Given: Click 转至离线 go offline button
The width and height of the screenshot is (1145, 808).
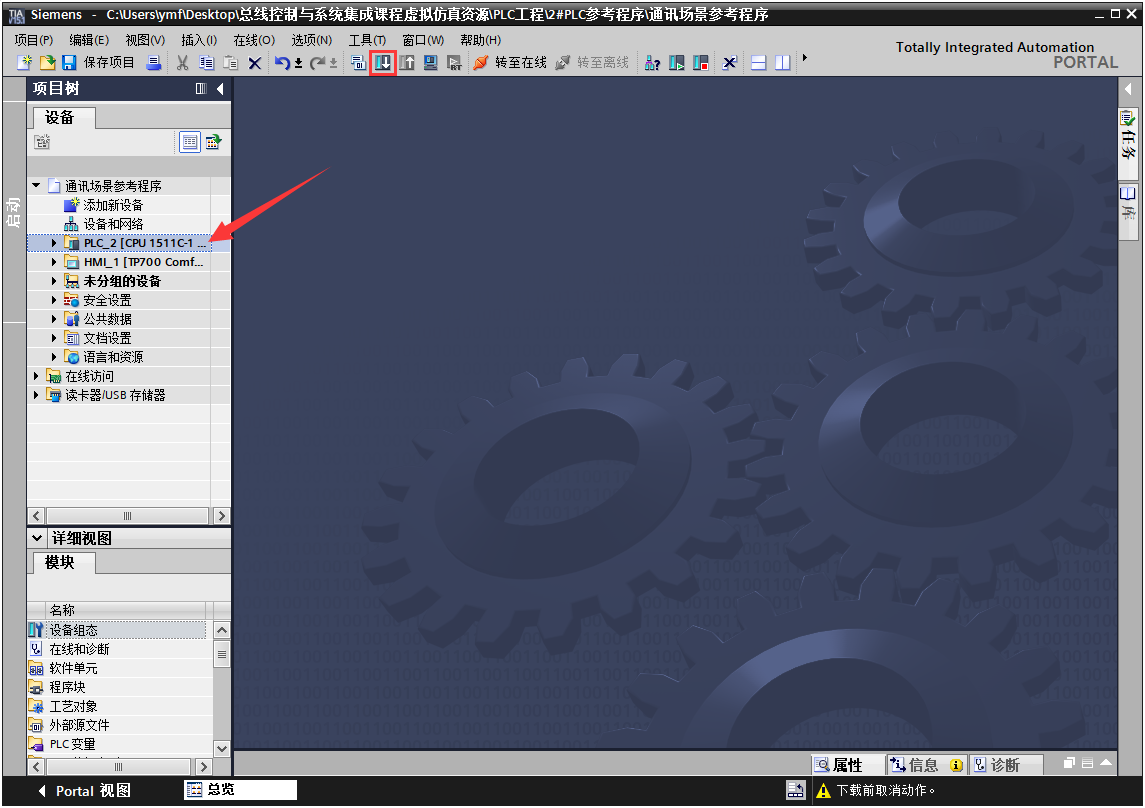Looking at the screenshot, I should tap(592, 63).
